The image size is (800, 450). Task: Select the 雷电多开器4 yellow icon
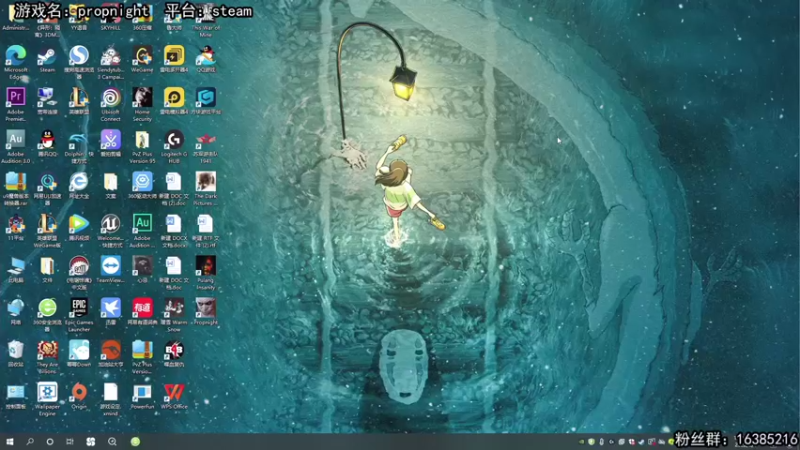(x=174, y=56)
